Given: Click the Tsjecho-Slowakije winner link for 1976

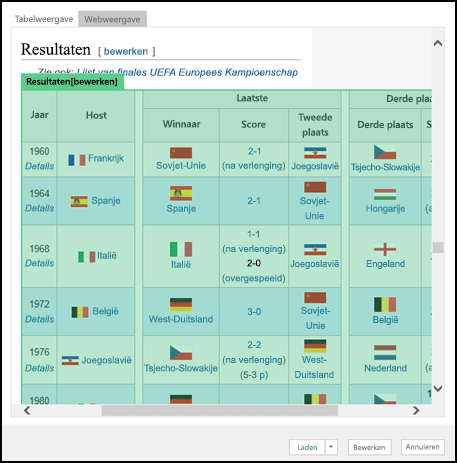Looking at the screenshot, I should point(181,368).
